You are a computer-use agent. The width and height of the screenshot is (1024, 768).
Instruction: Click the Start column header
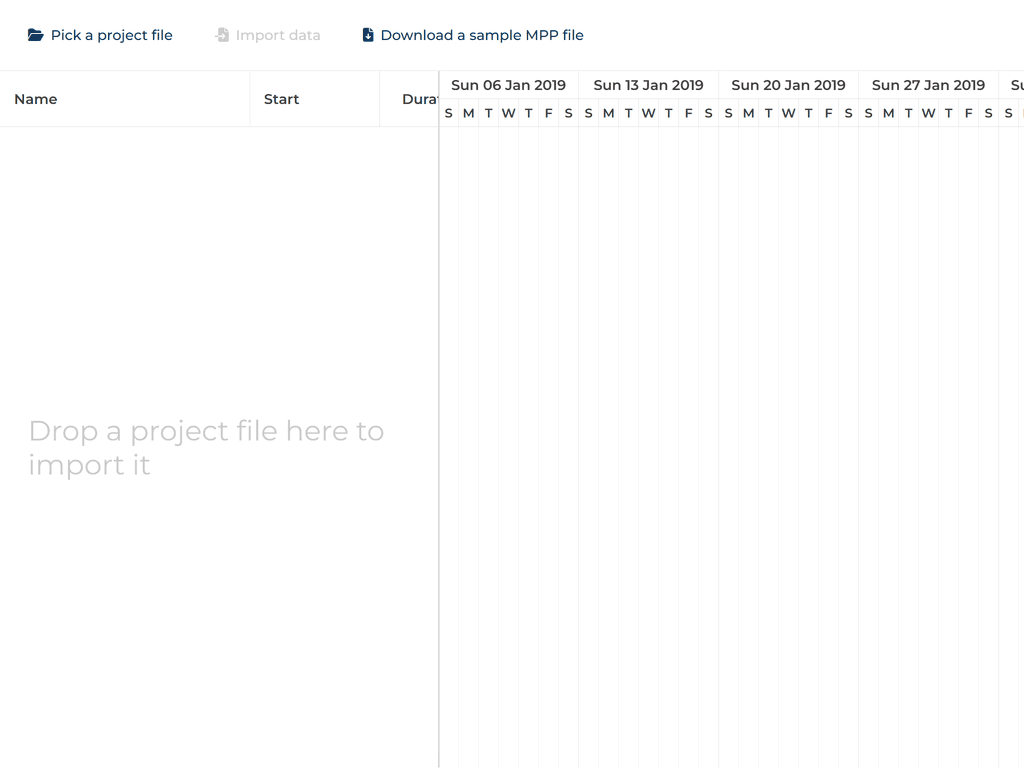(x=281, y=99)
